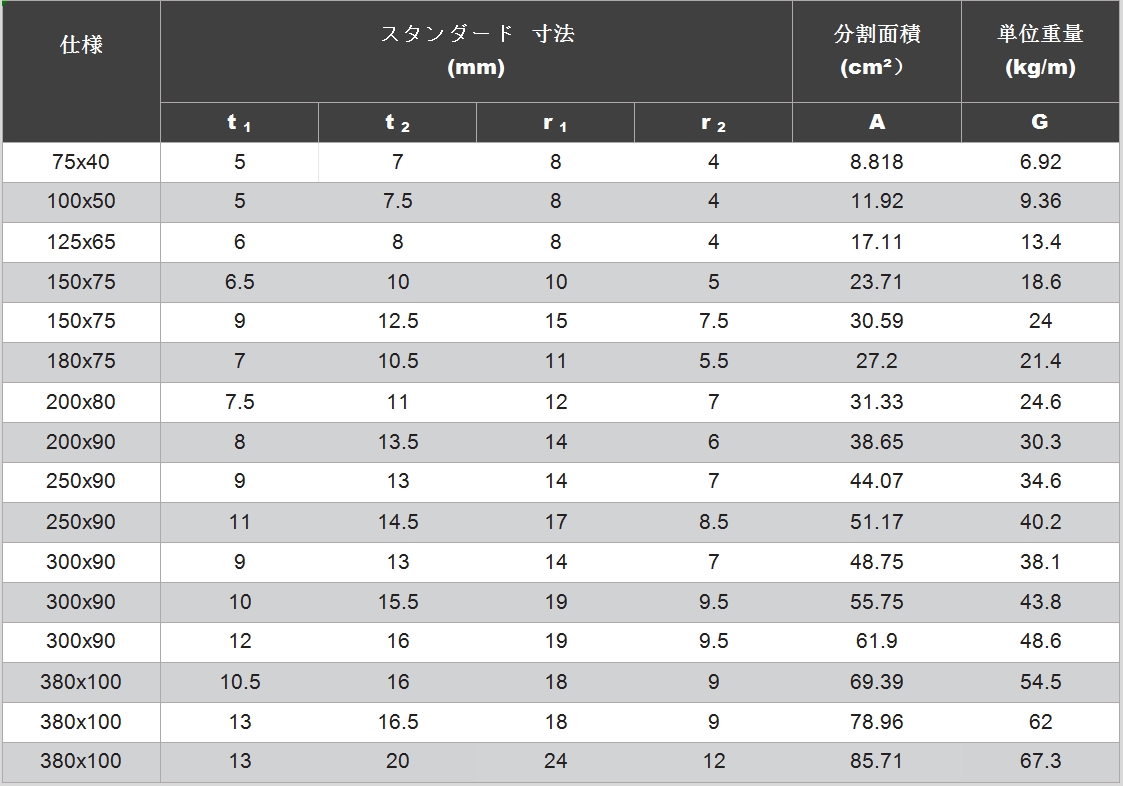Click the unit weight value 62
The width and height of the screenshot is (1123, 786).
1040,722
